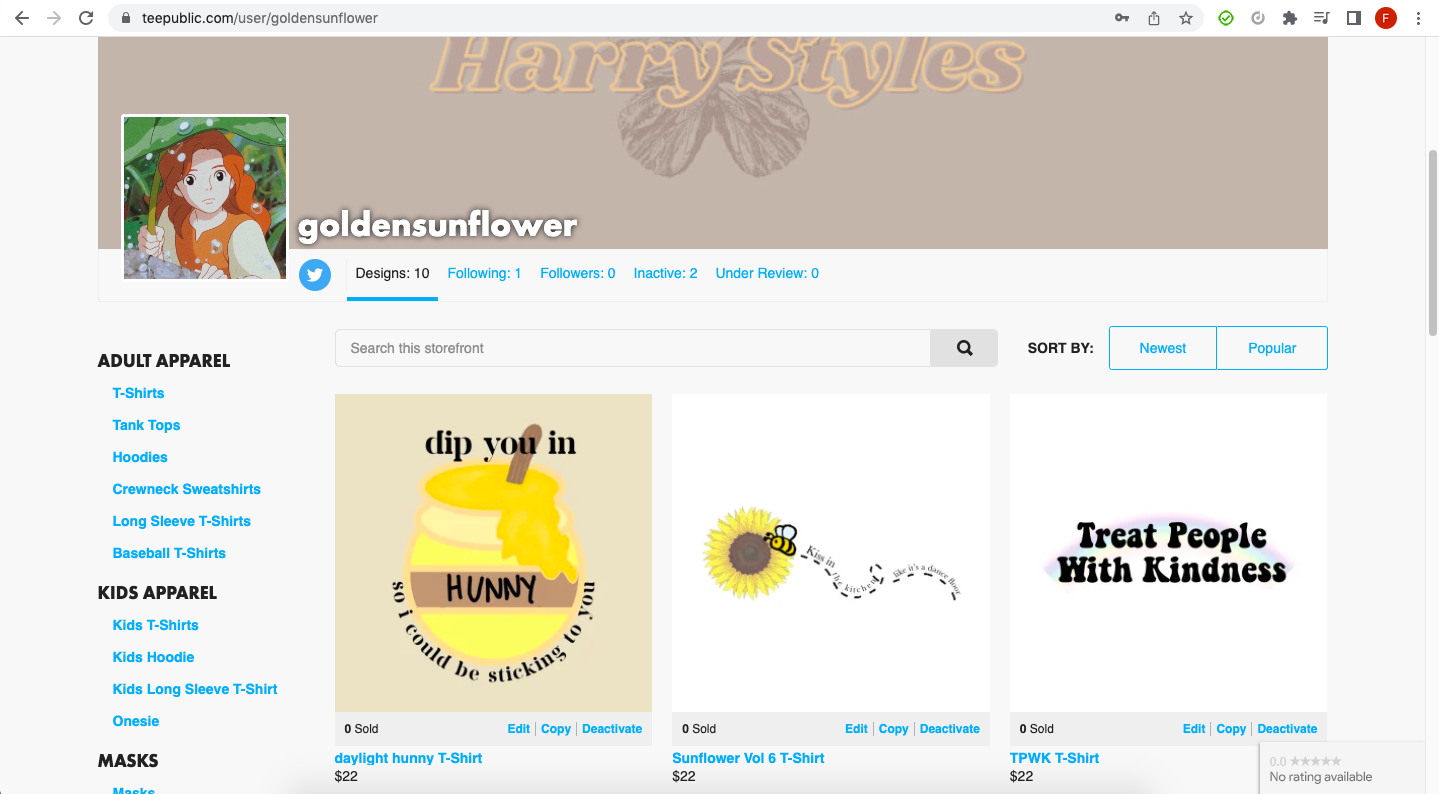This screenshot has height=794, width=1439.
Task: Open the Crewneck Sweatshirts category
Action: 187,489
